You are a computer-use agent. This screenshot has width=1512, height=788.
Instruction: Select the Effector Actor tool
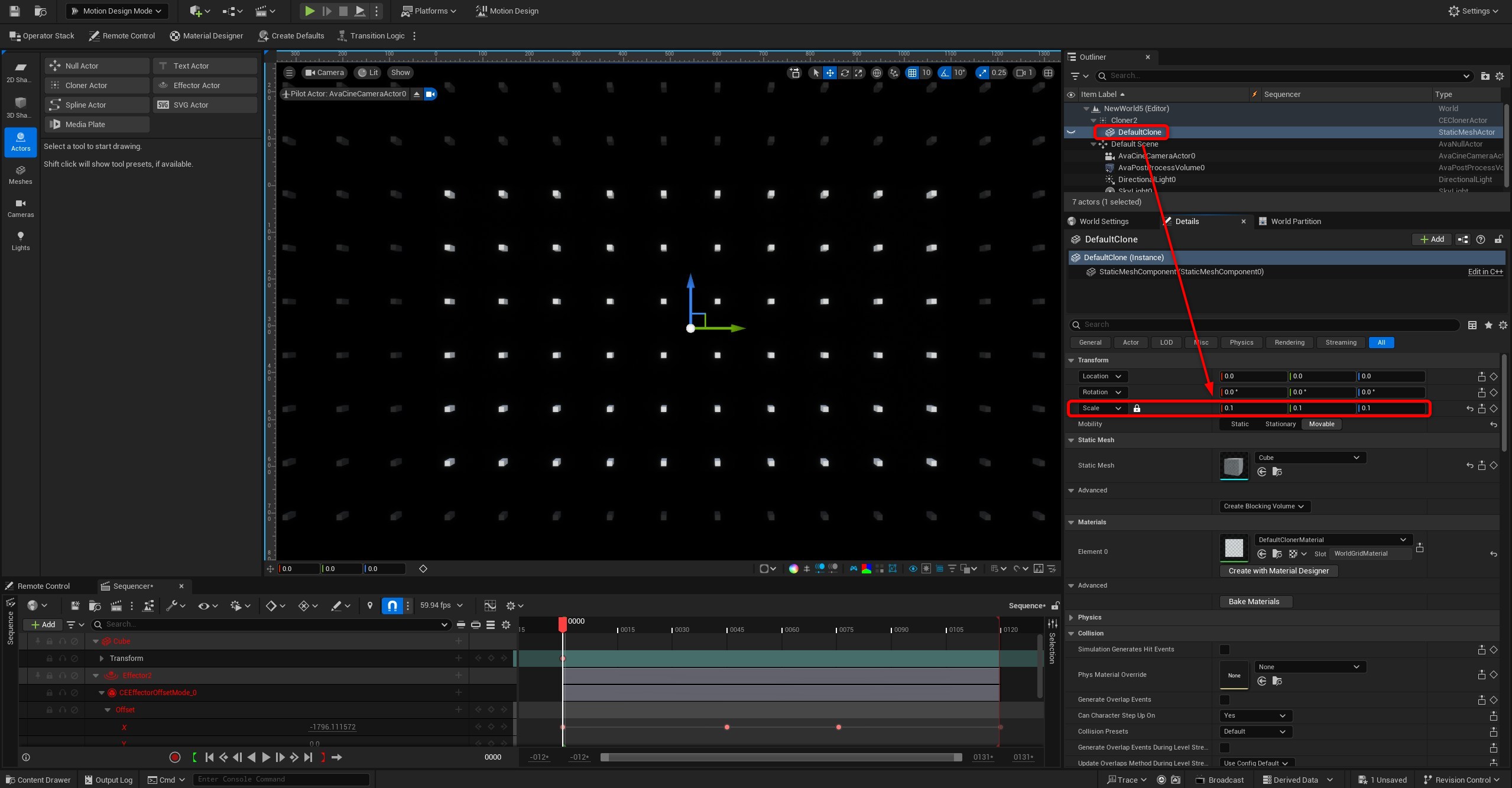tap(205, 85)
